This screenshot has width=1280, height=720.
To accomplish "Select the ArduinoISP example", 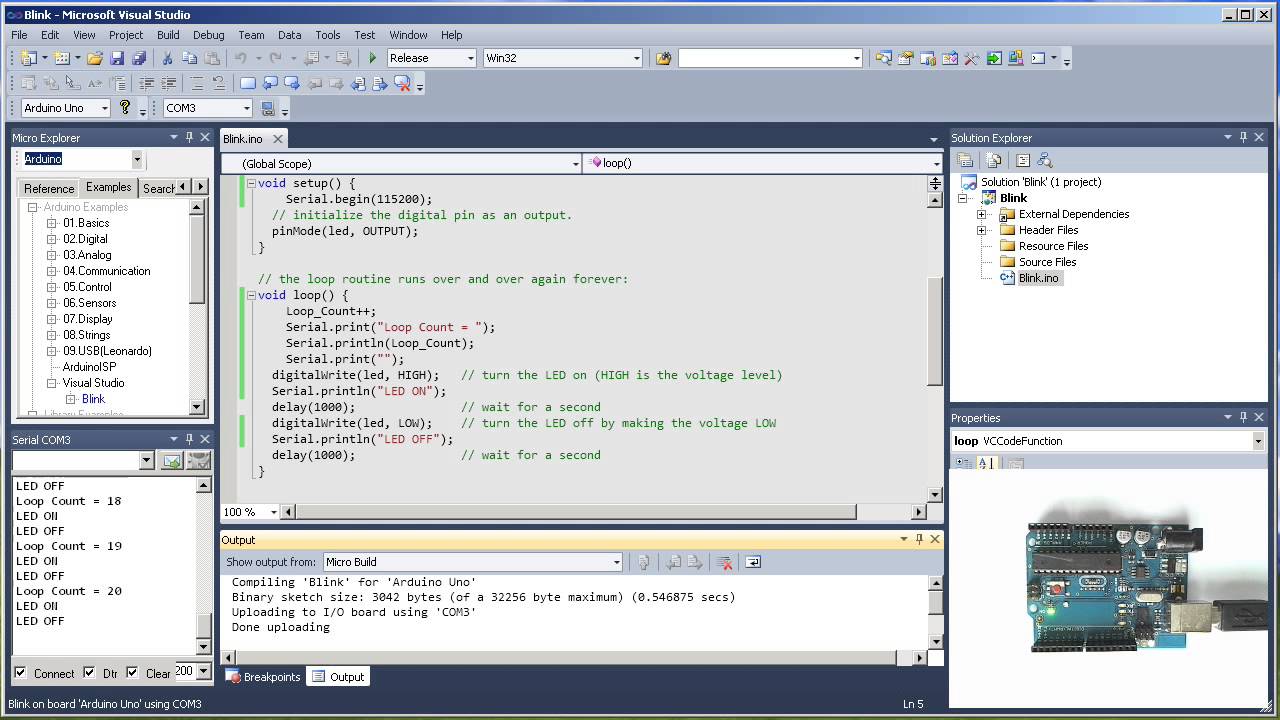I will pos(89,367).
